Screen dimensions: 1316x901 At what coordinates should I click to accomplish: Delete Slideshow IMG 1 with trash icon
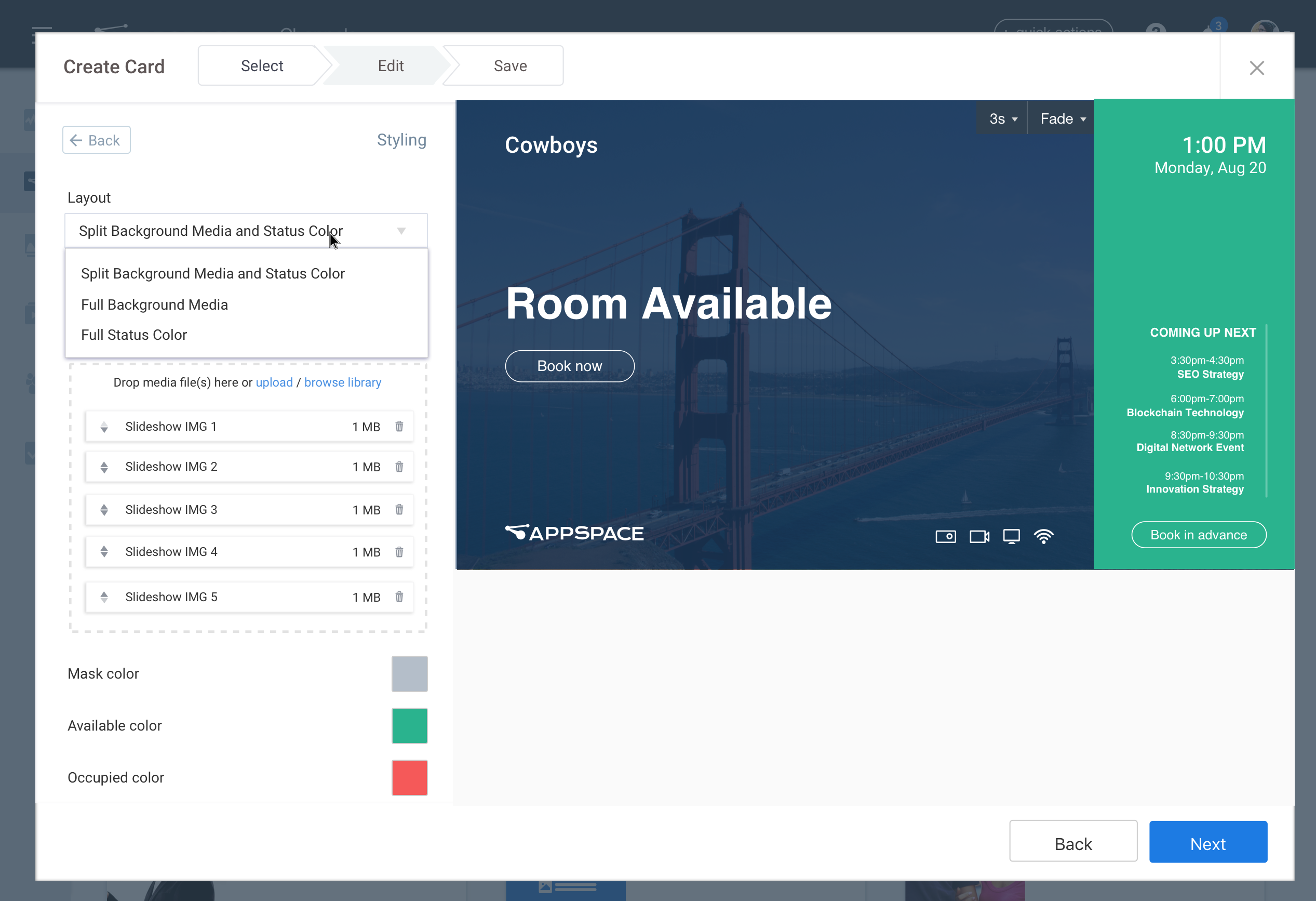point(399,426)
